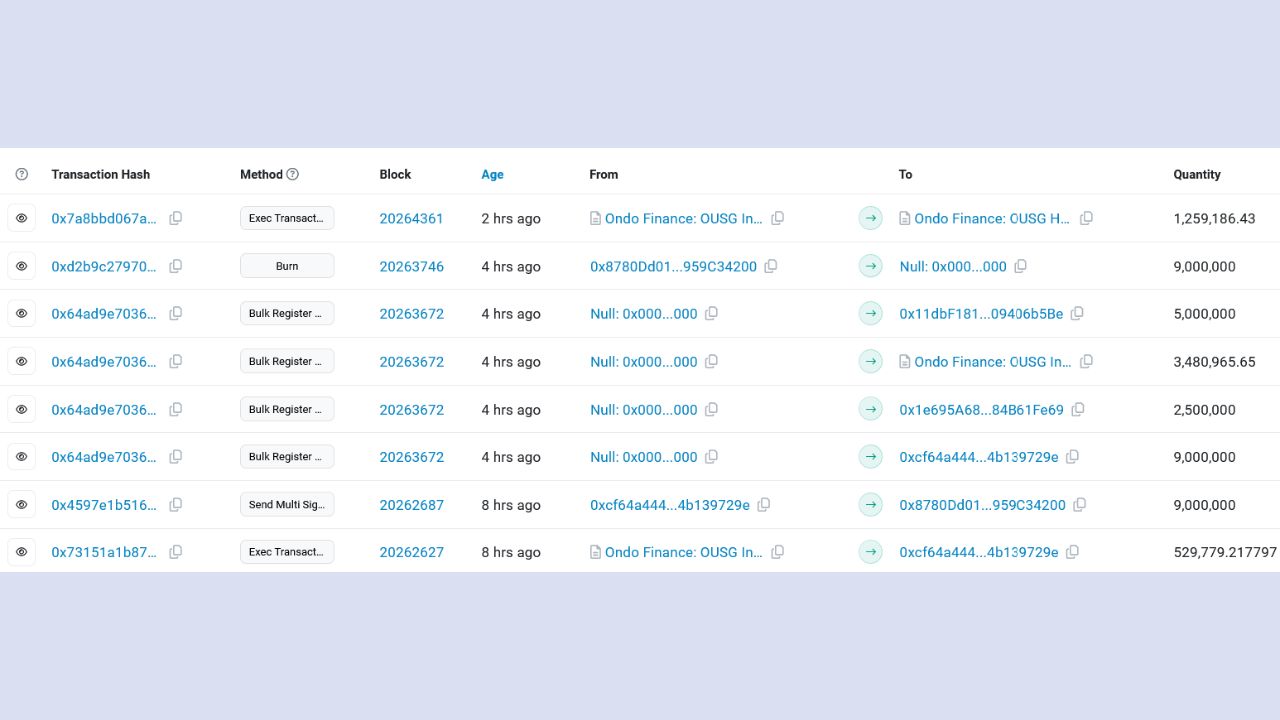Click the green arrow in the Burn row
The image size is (1280, 720).
click(x=871, y=266)
